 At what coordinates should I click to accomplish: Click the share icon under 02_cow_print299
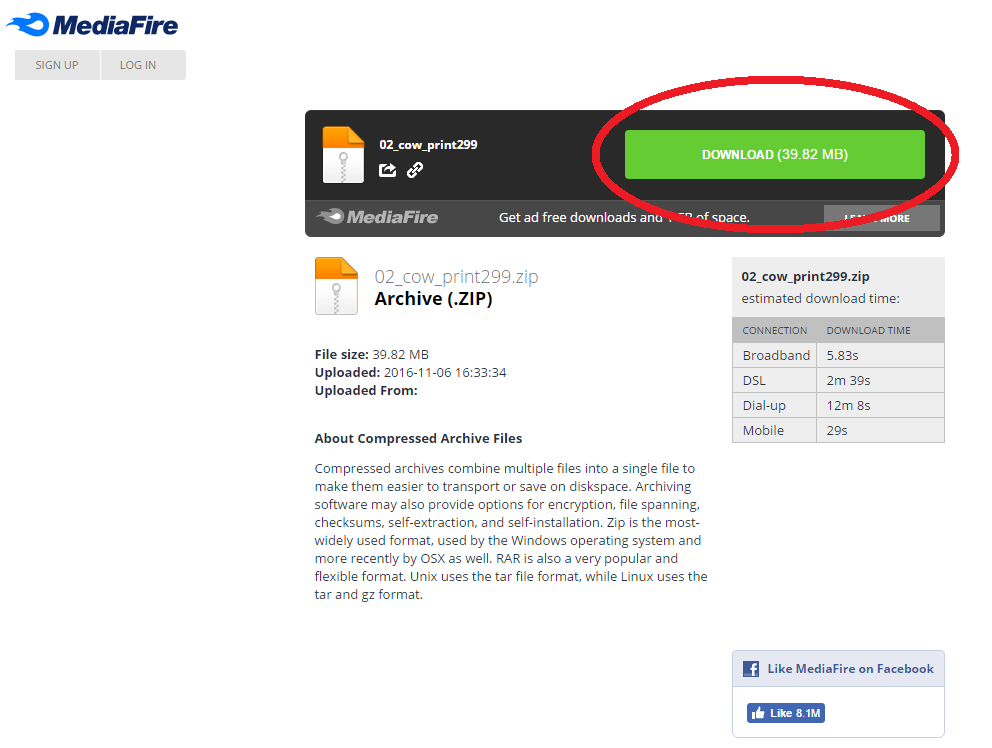tap(387, 170)
